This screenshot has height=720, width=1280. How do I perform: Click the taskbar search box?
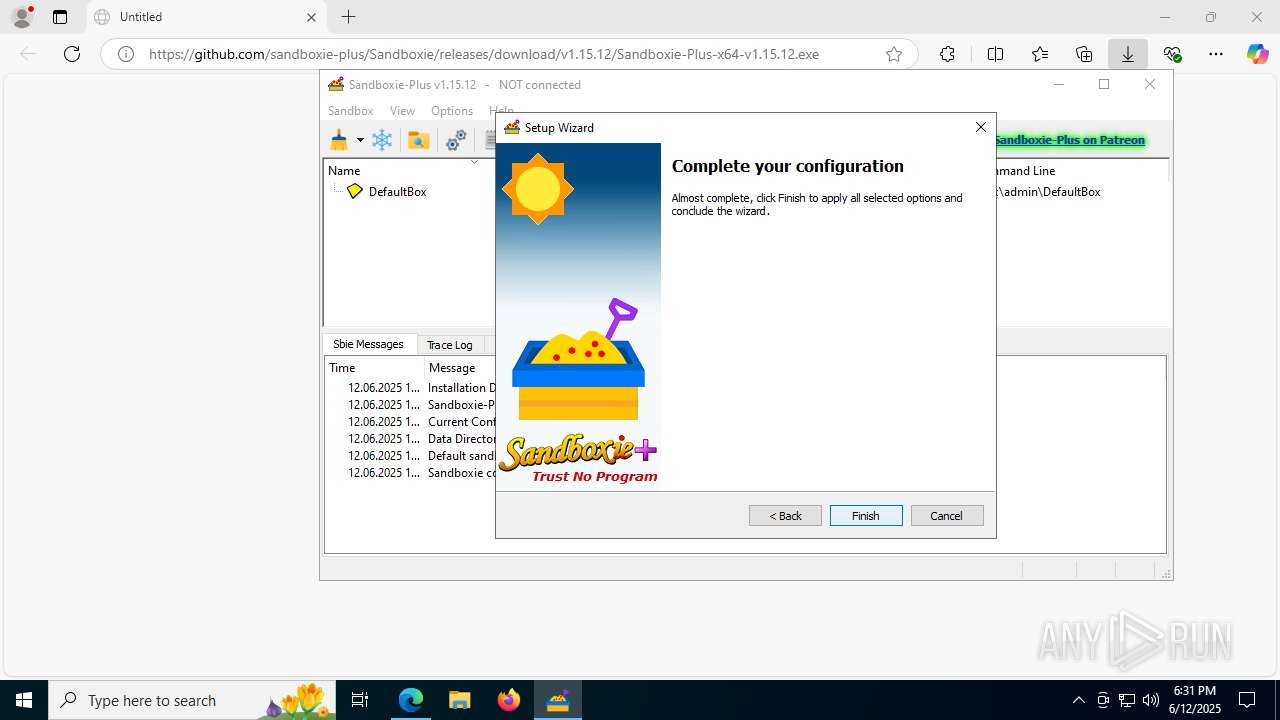193,700
